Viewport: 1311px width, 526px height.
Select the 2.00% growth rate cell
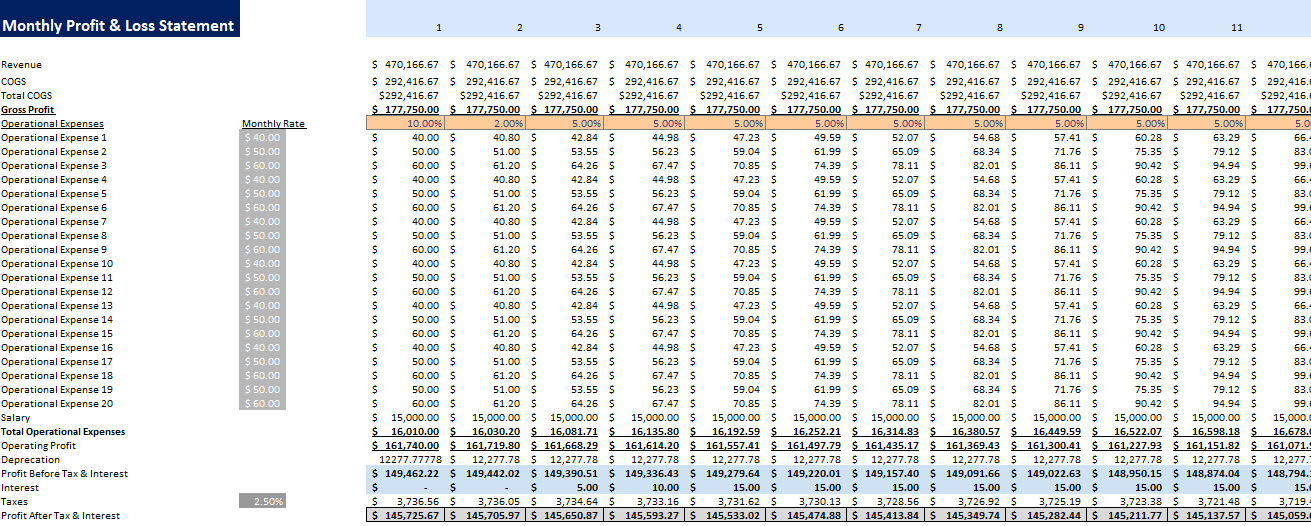pyautogui.click(x=489, y=123)
